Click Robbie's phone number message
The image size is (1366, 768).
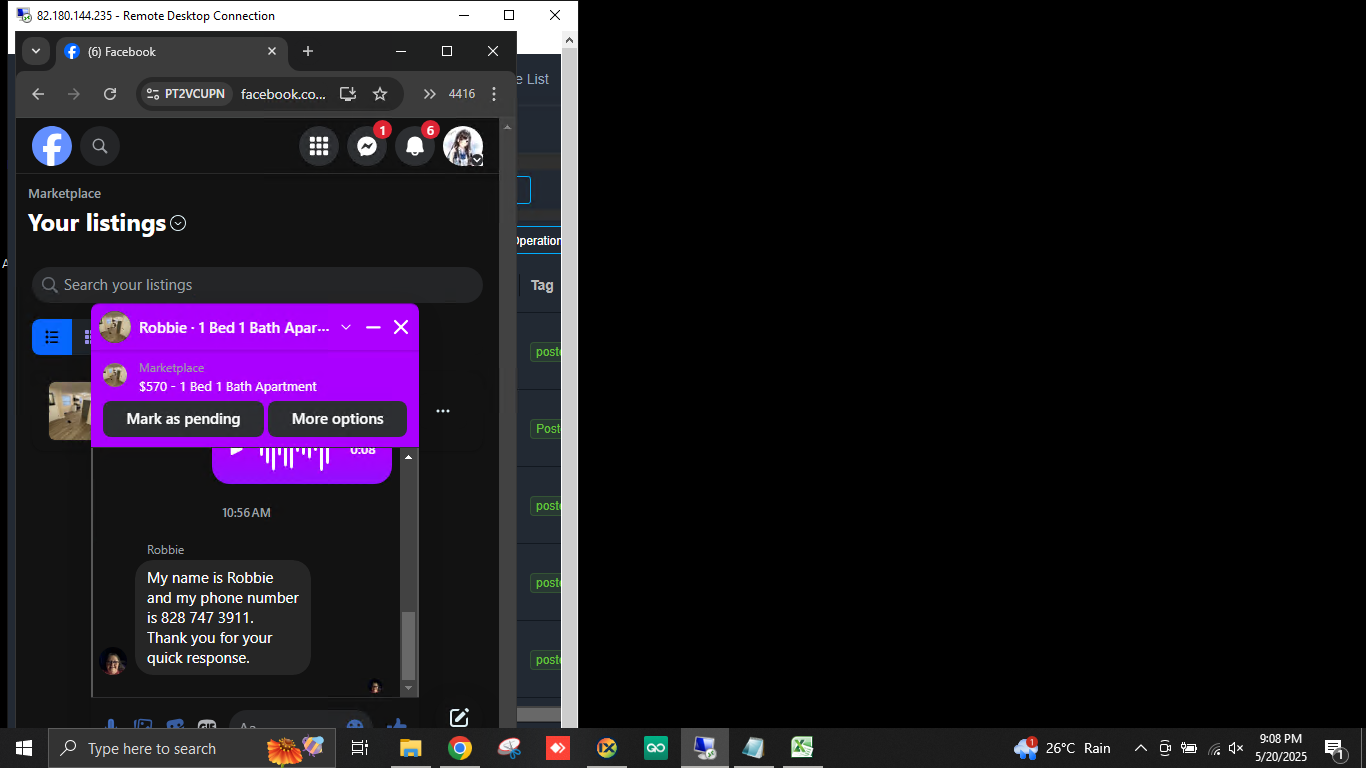[x=223, y=617]
